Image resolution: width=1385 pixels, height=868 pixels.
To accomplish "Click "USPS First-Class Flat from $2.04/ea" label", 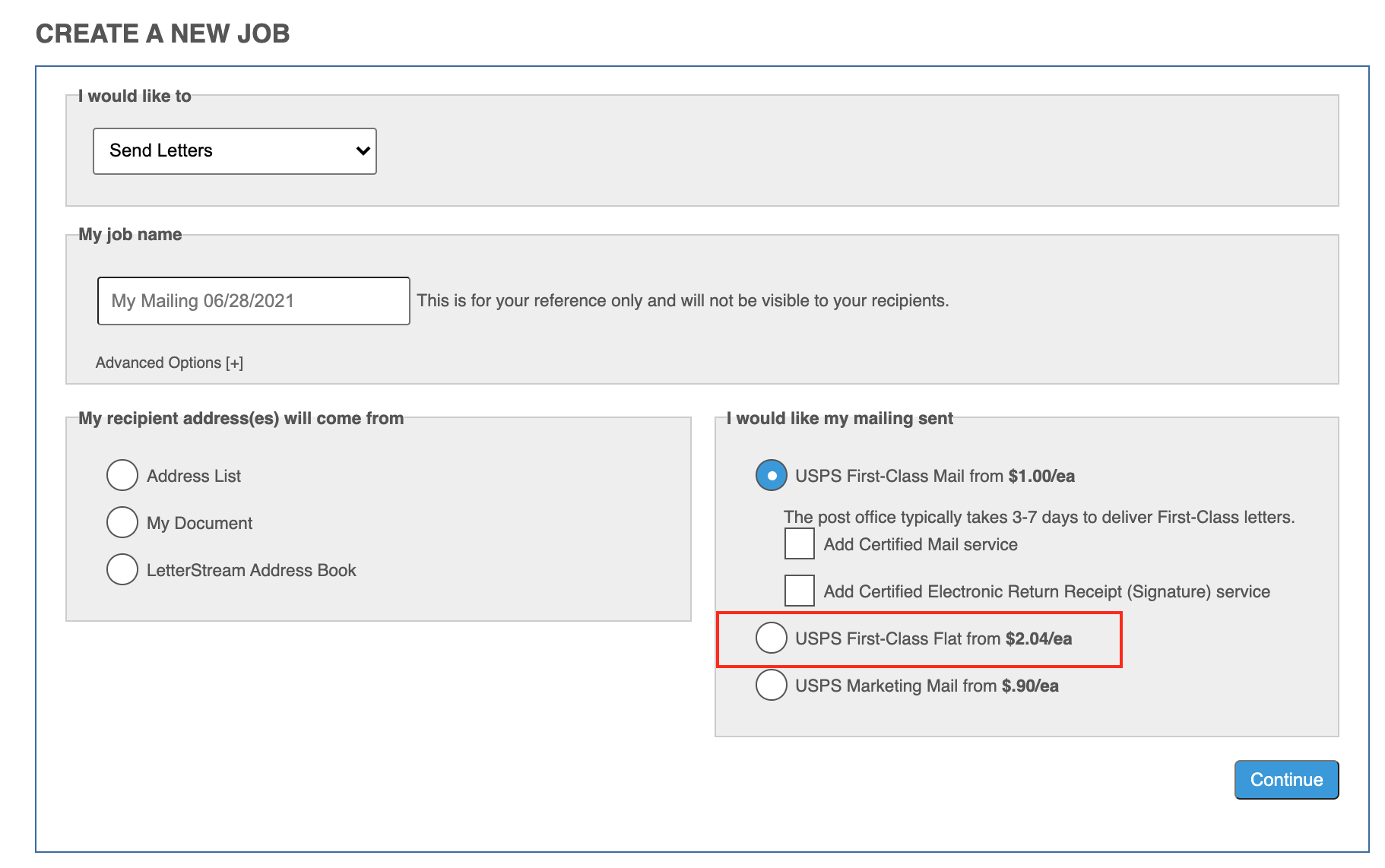I will pos(933,638).
